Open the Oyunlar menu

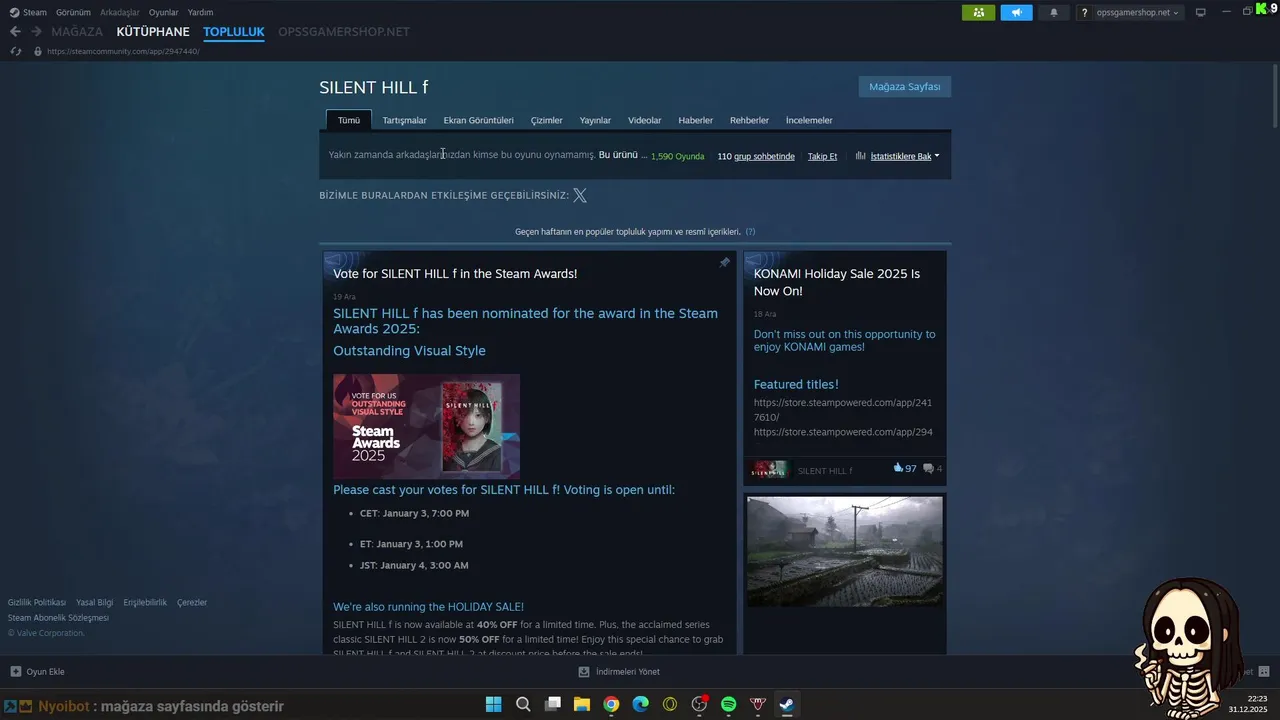[x=163, y=13]
